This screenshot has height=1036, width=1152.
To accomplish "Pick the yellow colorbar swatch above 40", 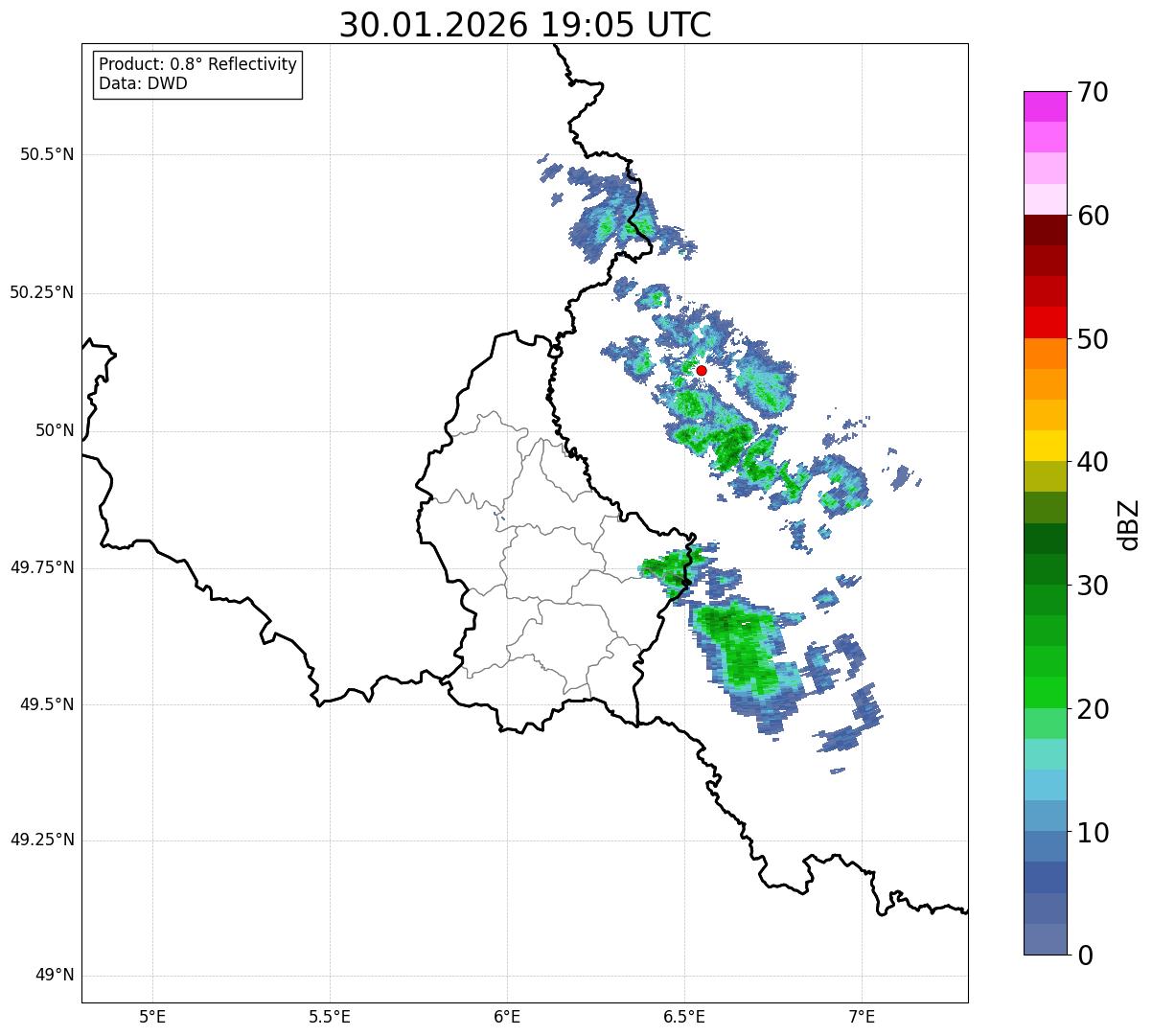I will 1045,446.
